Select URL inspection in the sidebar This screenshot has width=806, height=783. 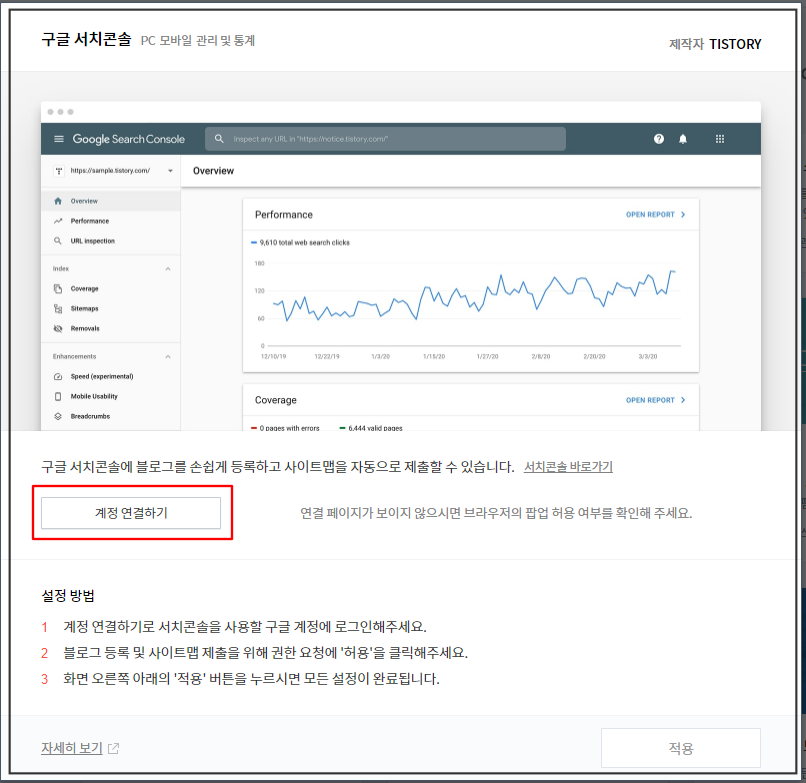[x=111, y=241]
